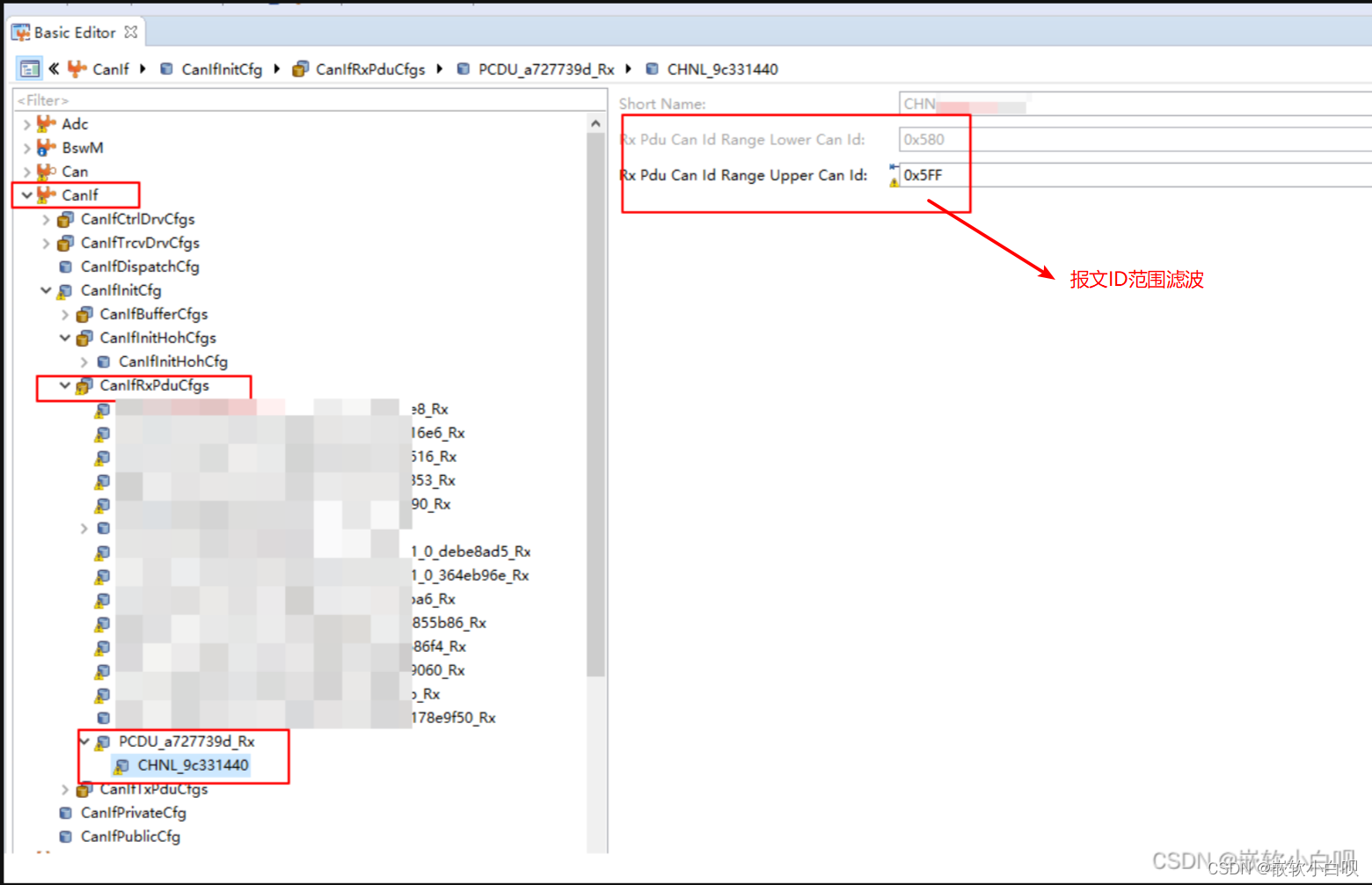Expand the Adc module node
The height and width of the screenshot is (885, 1372).
pos(26,124)
